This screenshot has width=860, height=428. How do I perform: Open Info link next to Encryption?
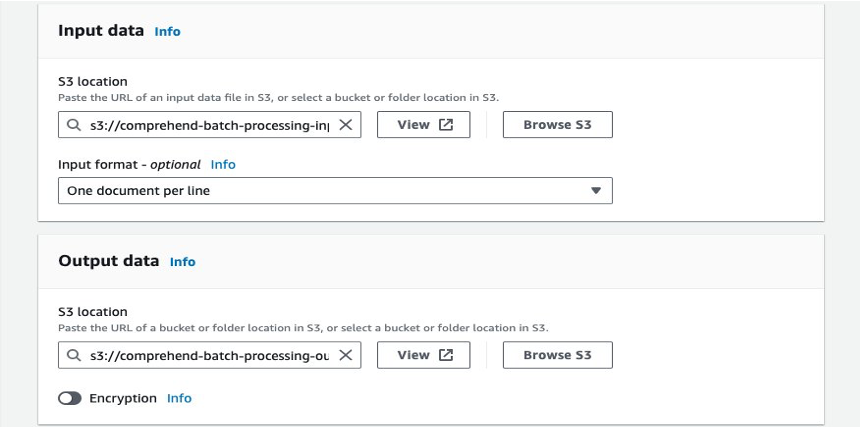coord(179,398)
